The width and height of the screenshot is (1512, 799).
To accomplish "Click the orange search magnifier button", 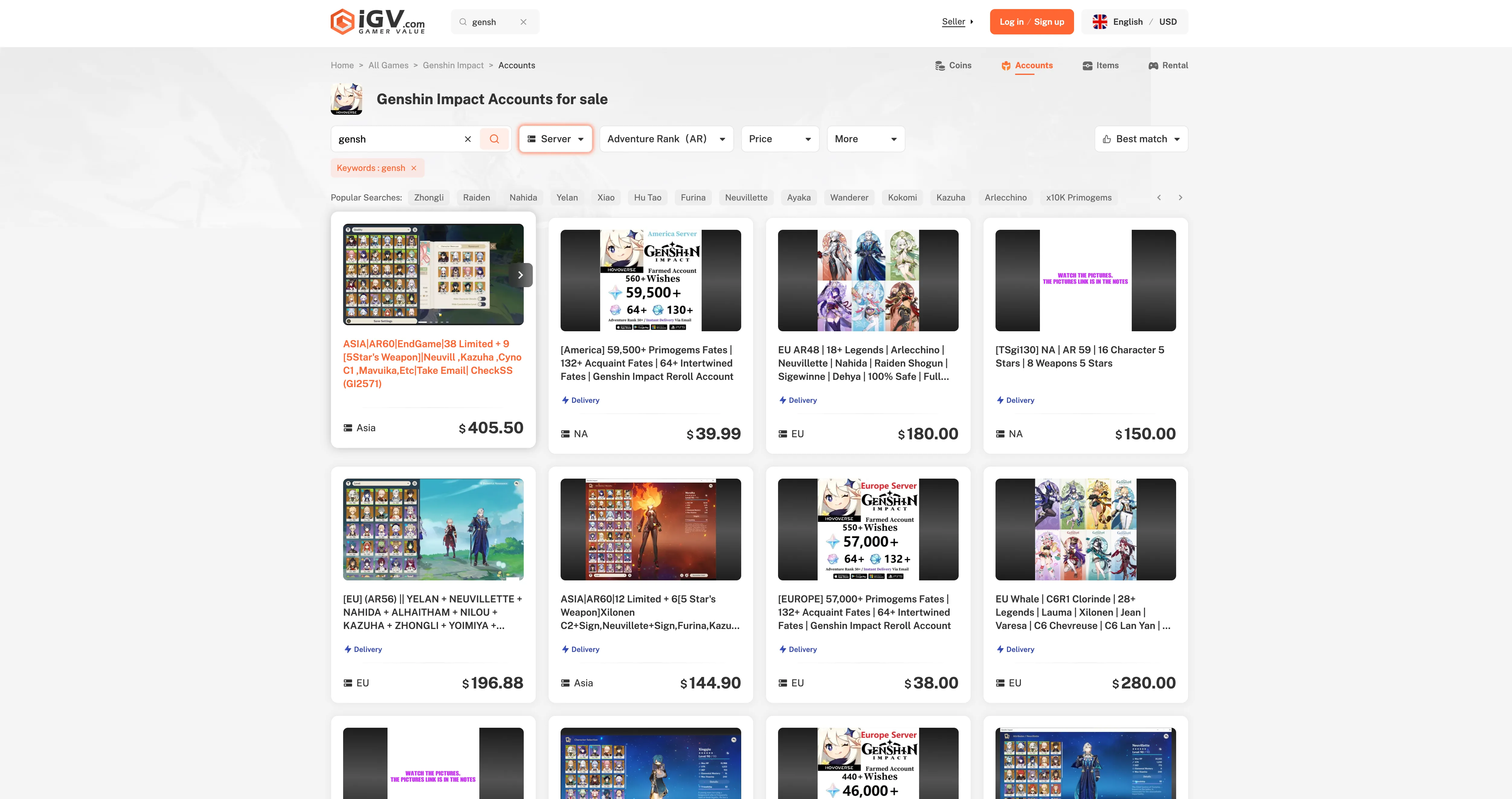I will pyautogui.click(x=494, y=139).
